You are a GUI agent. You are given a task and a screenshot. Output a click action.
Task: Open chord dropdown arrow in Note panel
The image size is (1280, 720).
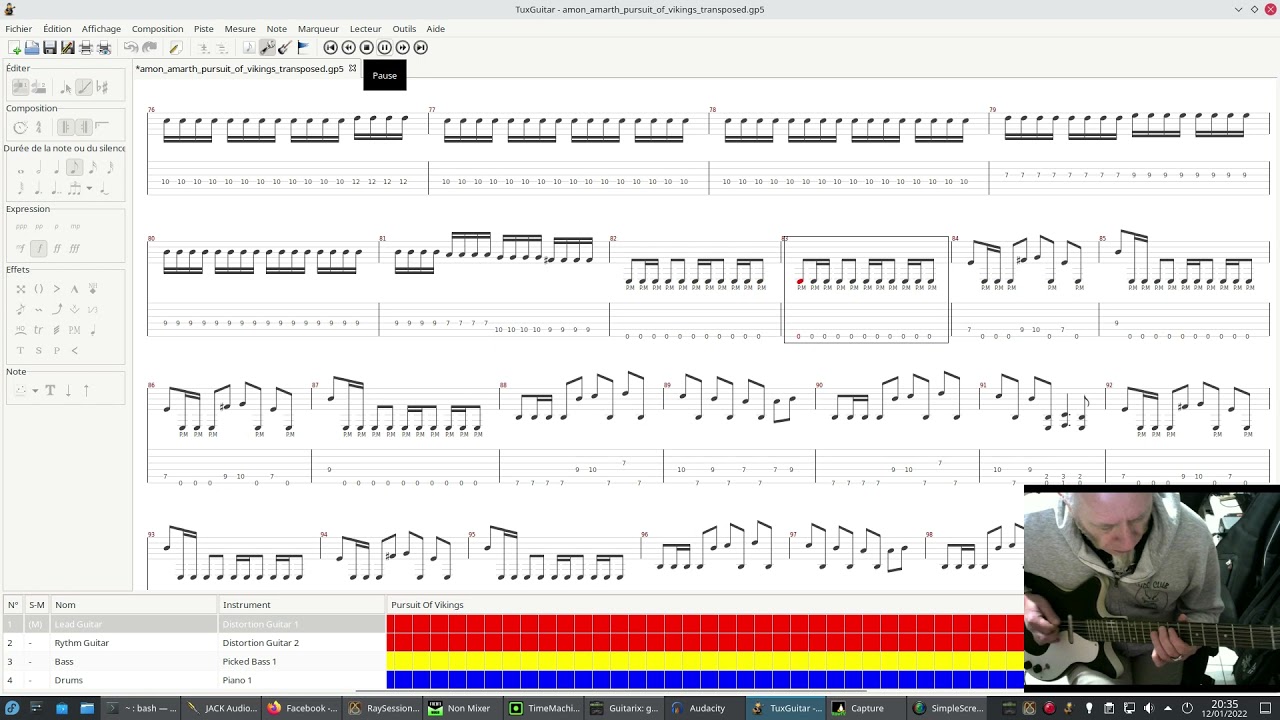34,391
